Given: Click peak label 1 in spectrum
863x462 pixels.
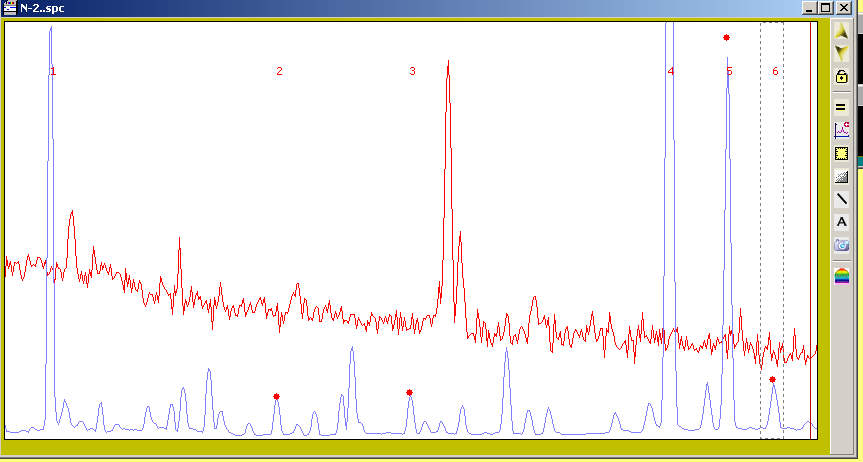Looking at the screenshot, I should (53, 71).
